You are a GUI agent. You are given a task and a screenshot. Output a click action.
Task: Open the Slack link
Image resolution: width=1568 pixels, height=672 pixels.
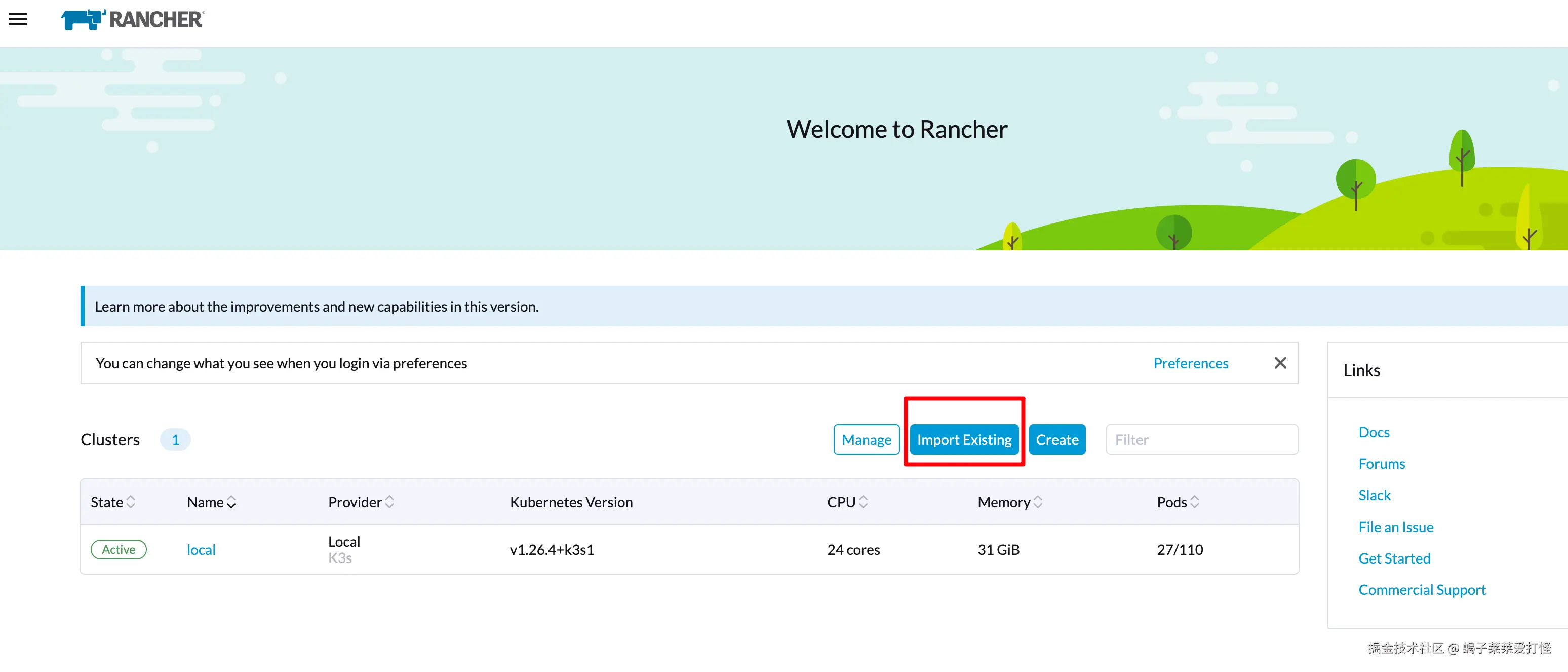click(1374, 495)
